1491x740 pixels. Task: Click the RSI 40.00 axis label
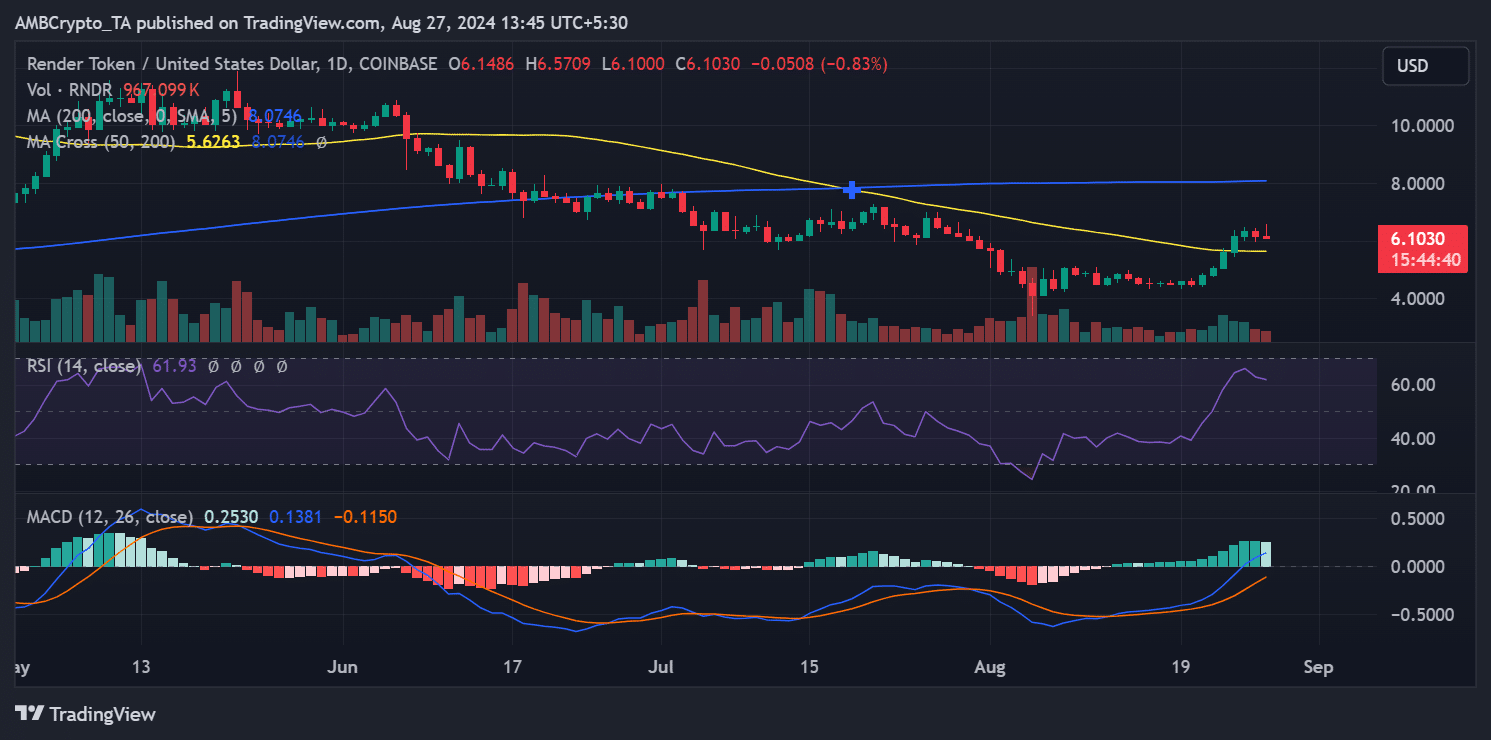(x=1415, y=438)
